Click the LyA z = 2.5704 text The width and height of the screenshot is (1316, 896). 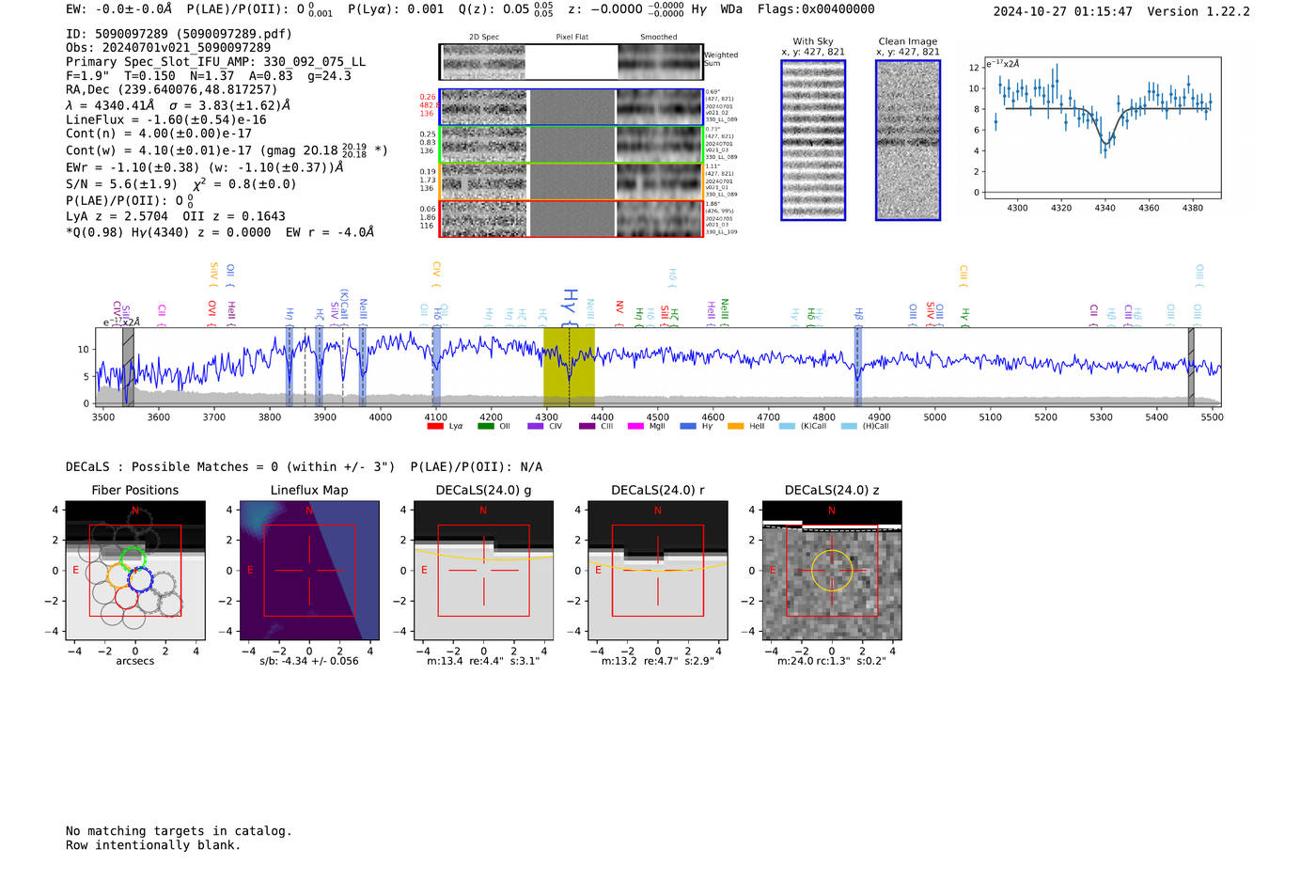click(117, 216)
